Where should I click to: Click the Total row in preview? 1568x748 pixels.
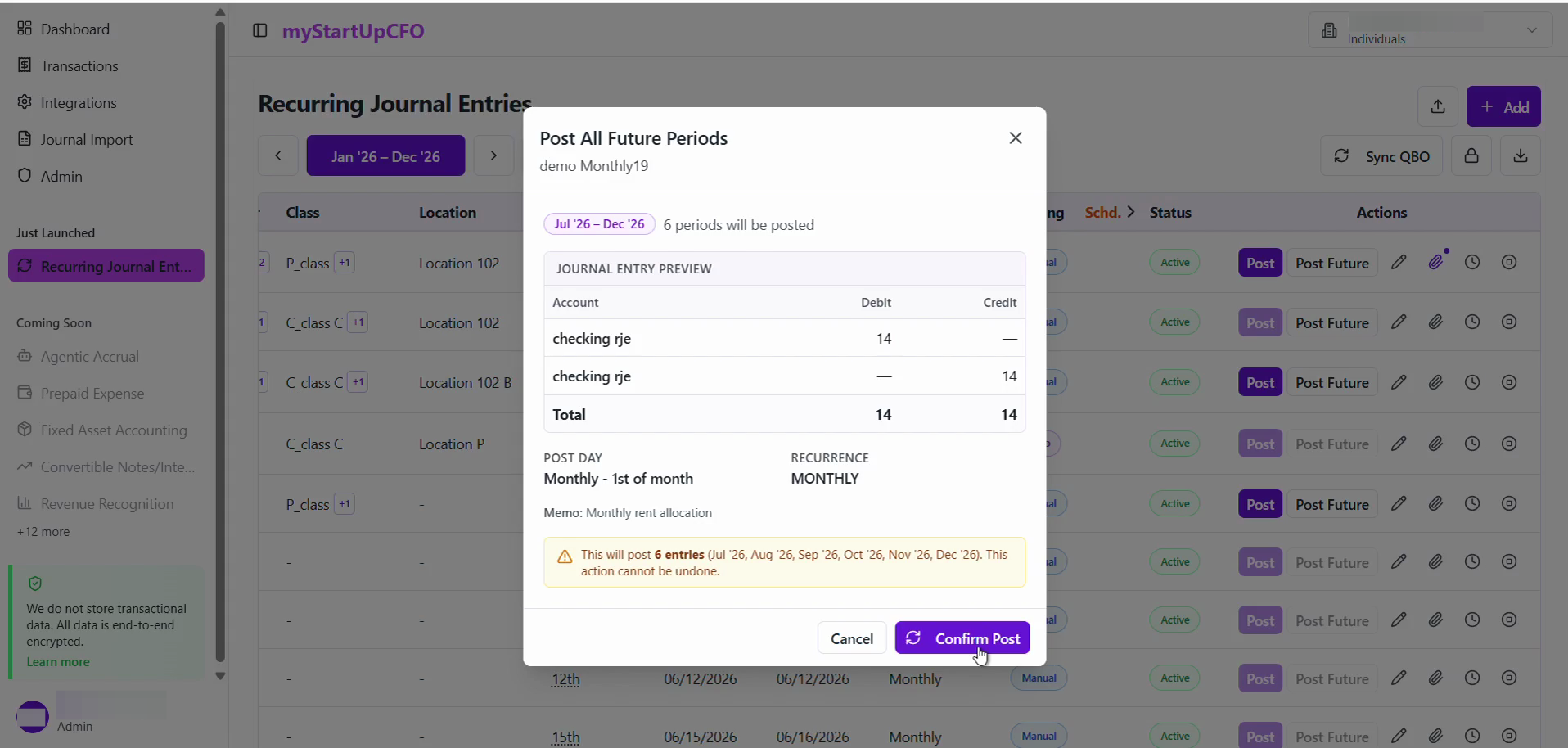point(784,414)
